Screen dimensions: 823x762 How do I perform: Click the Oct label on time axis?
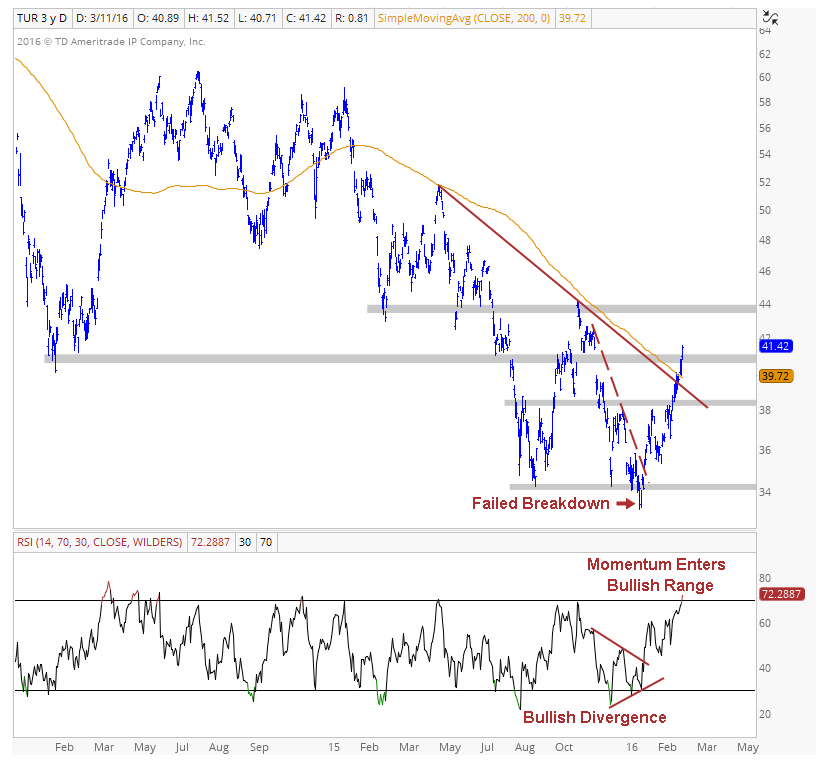[x=564, y=747]
